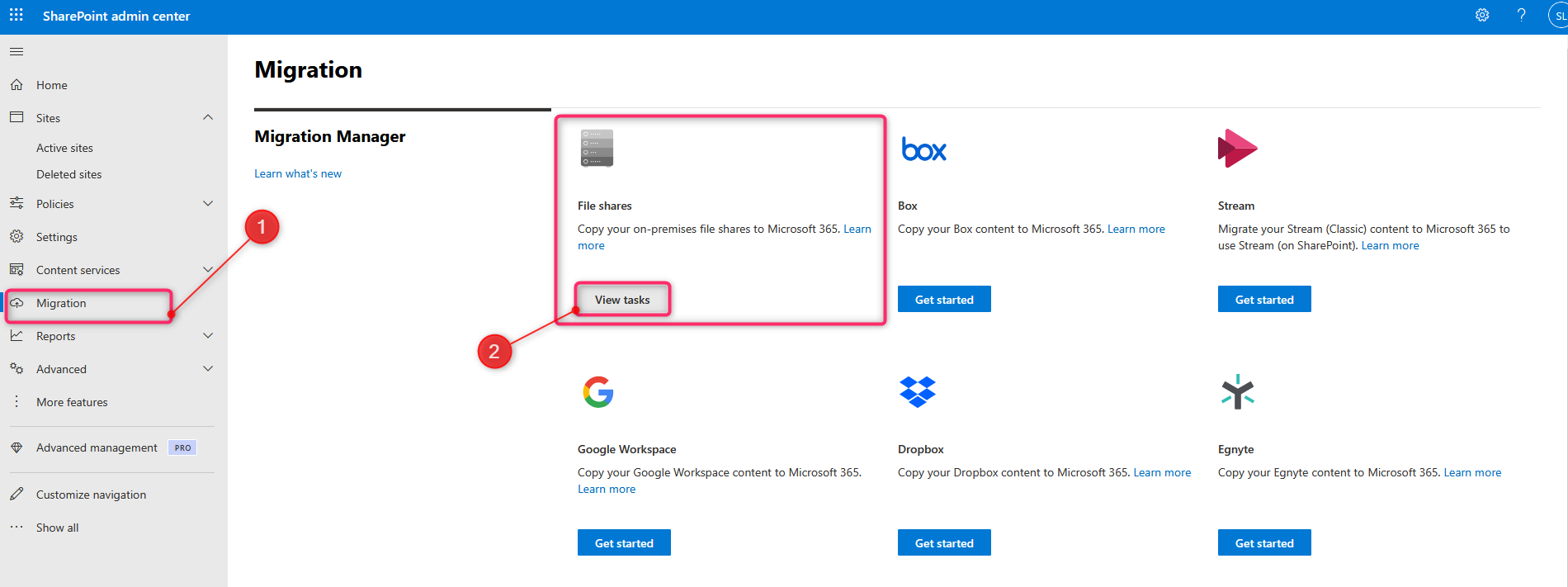
Task: Click the PRO badge beside Advanced management
Action: 182,447
